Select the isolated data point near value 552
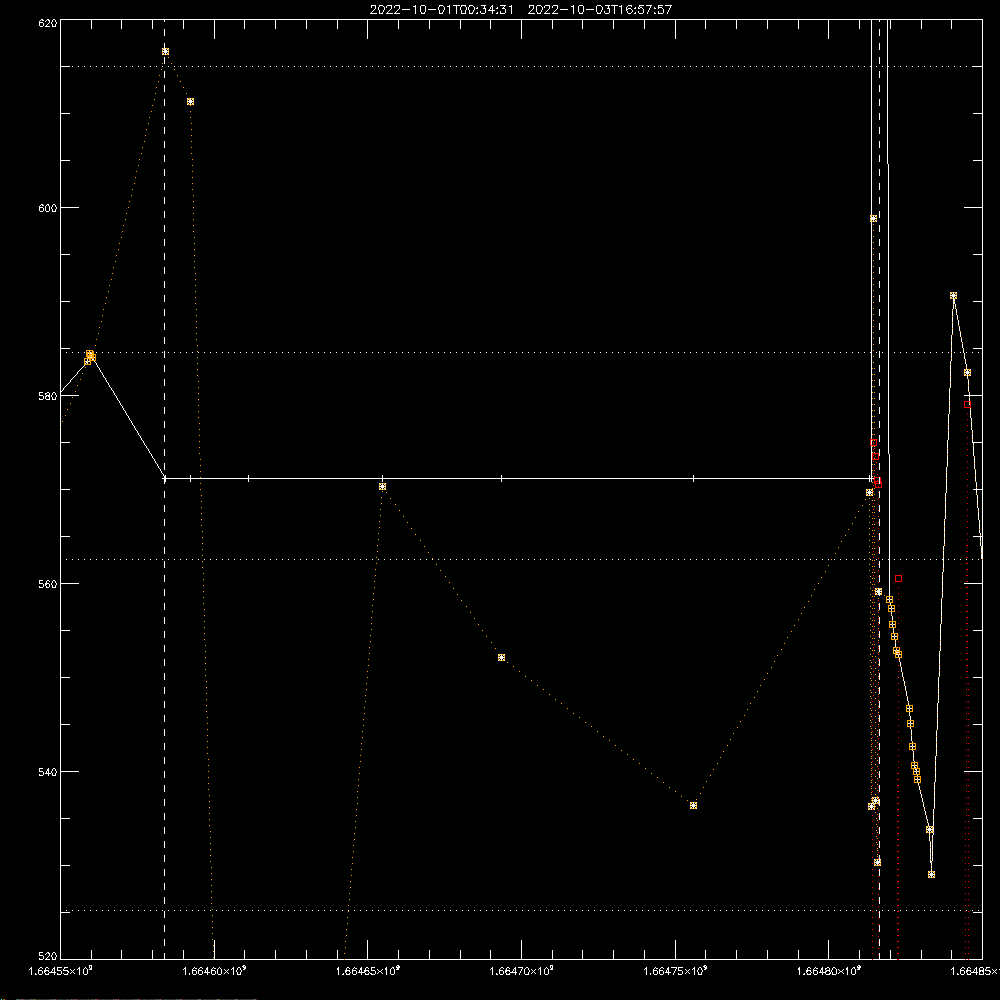Viewport: 1000px width, 1000px height. 501,658
